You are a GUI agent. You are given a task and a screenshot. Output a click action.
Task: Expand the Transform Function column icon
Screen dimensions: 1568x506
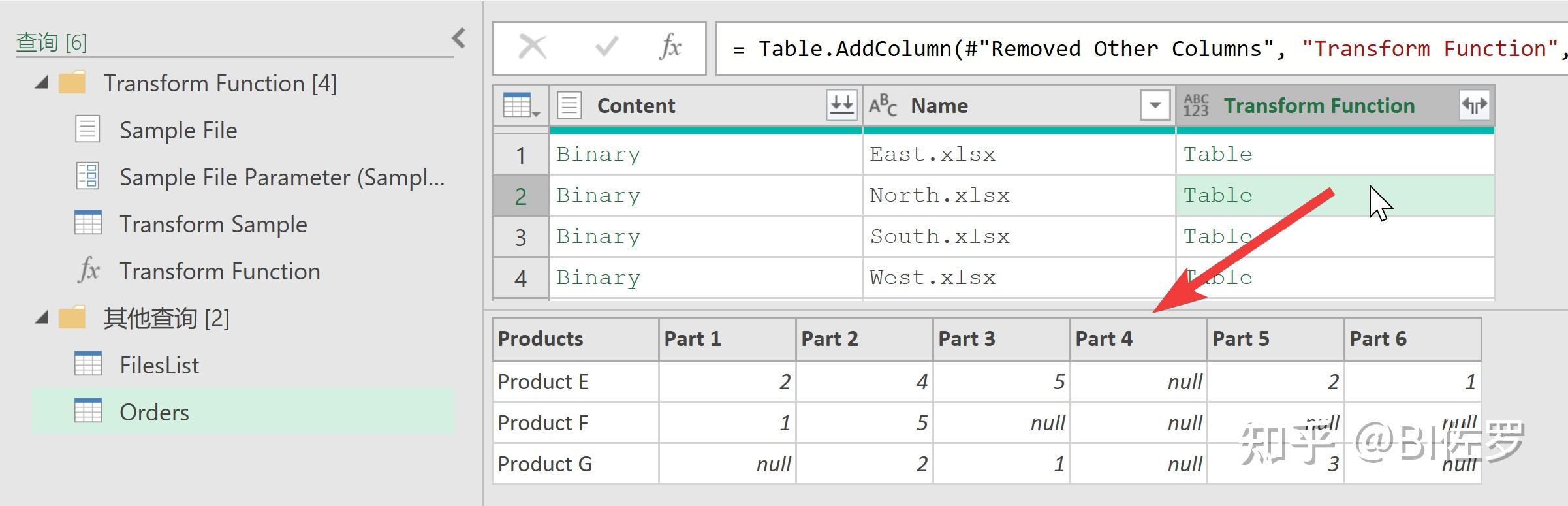(1474, 105)
